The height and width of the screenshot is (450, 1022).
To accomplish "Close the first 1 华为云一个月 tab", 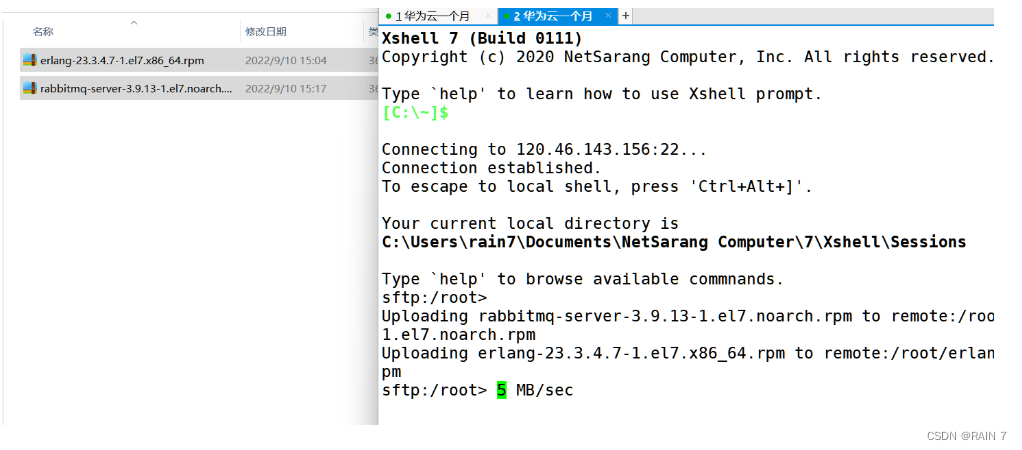I will 487,15.
